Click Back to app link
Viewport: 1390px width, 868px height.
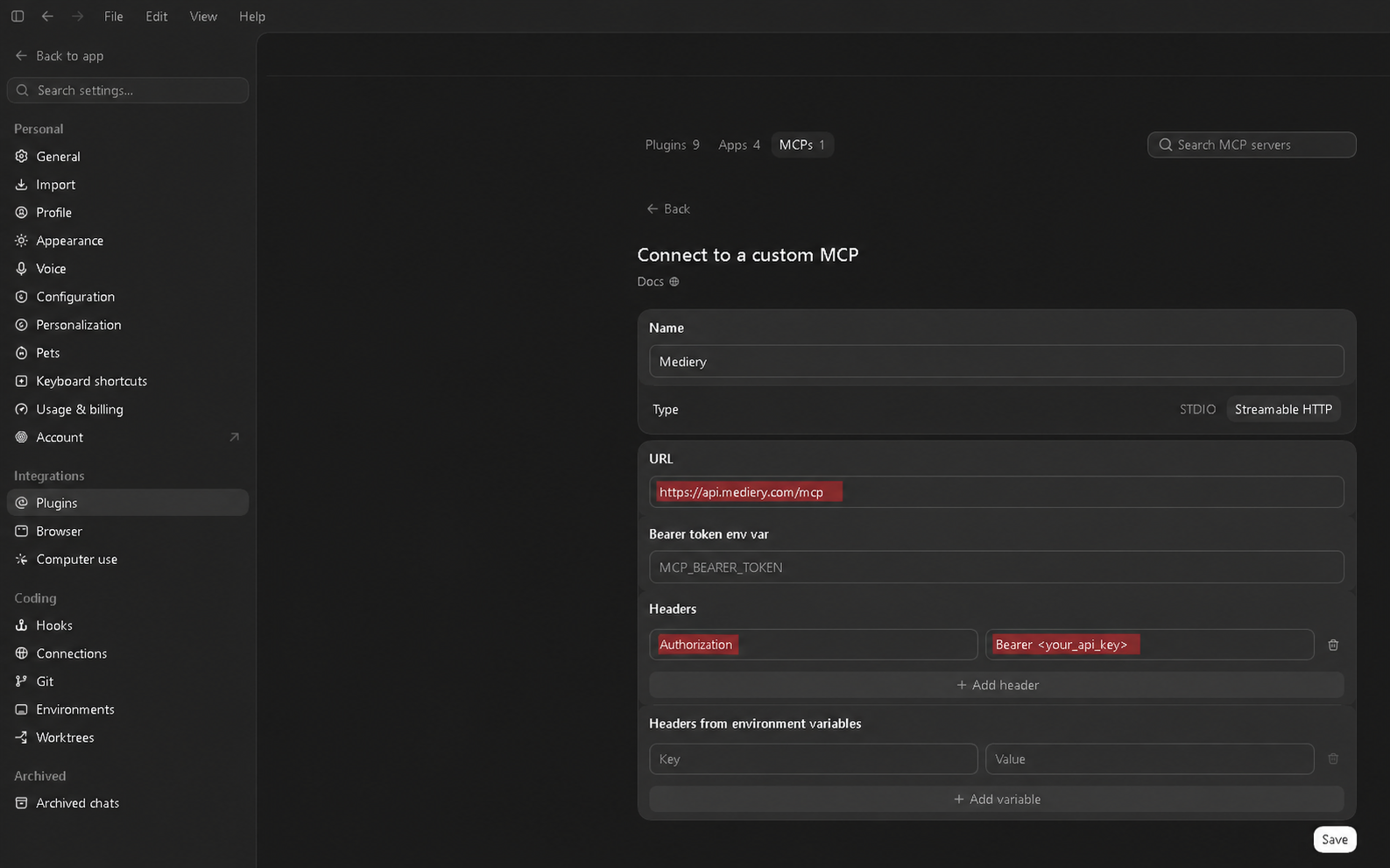click(x=60, y=56)
